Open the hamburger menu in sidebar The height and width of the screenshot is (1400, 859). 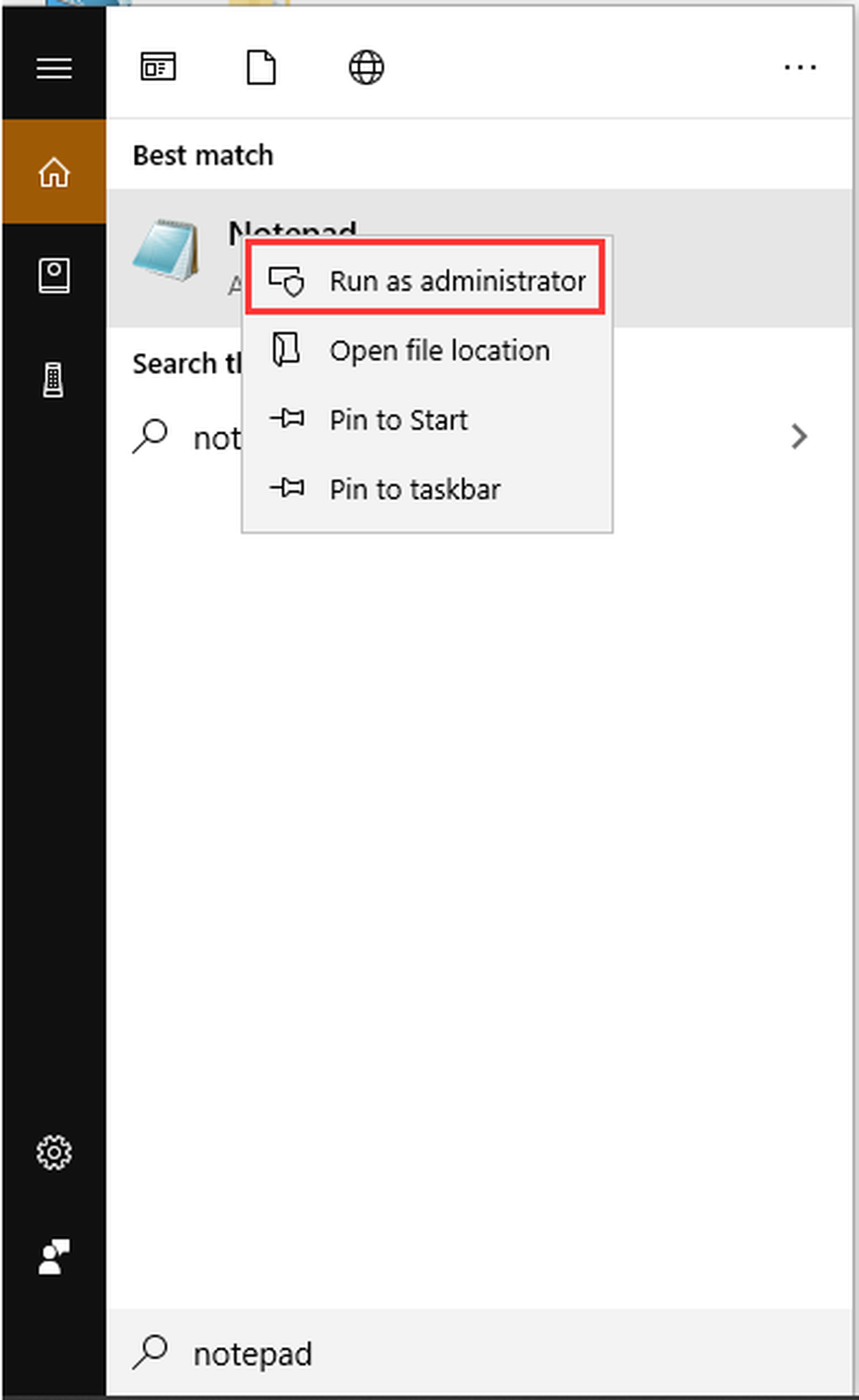54,69
